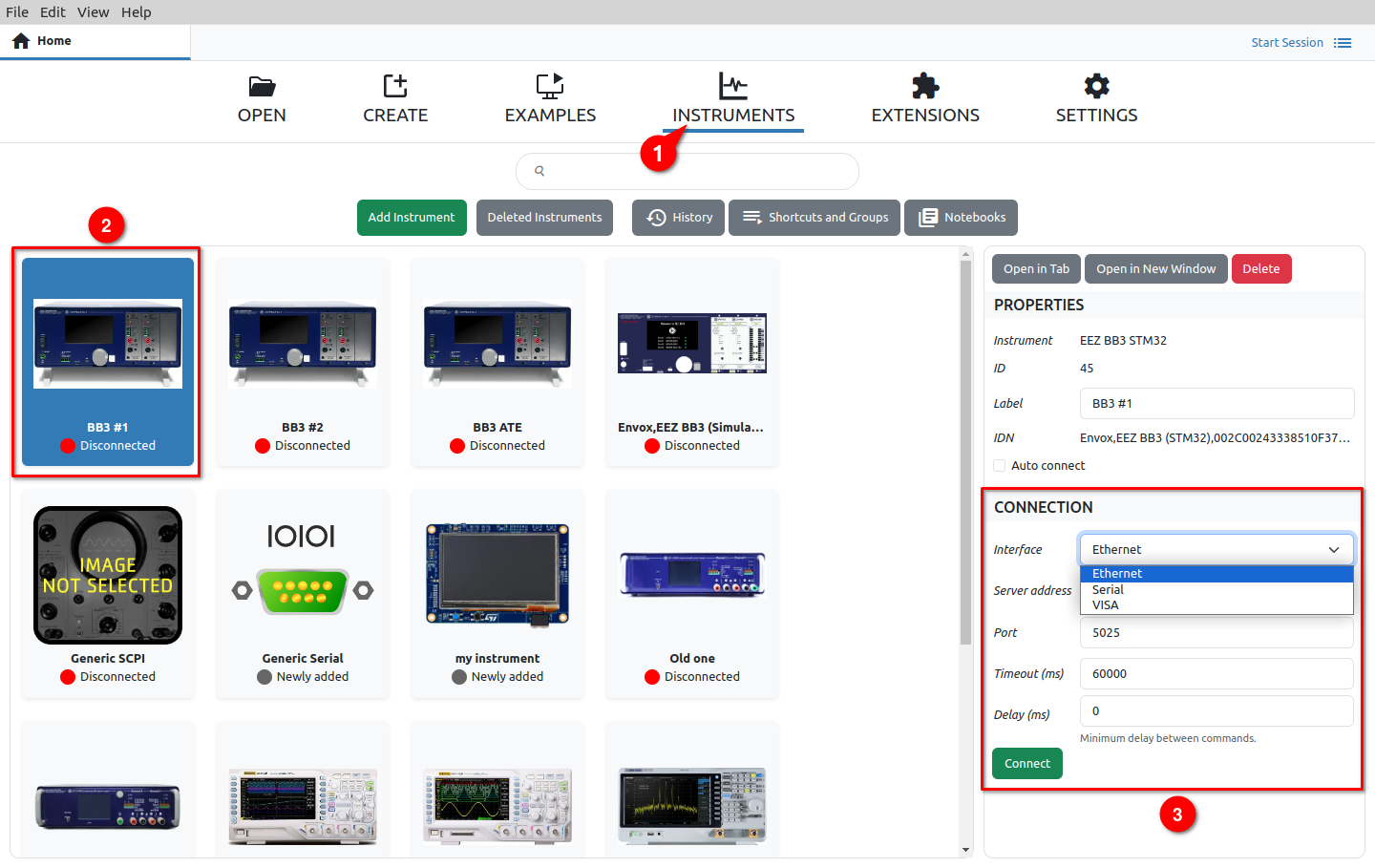Click the Label input field

(x=1216, y=404)
